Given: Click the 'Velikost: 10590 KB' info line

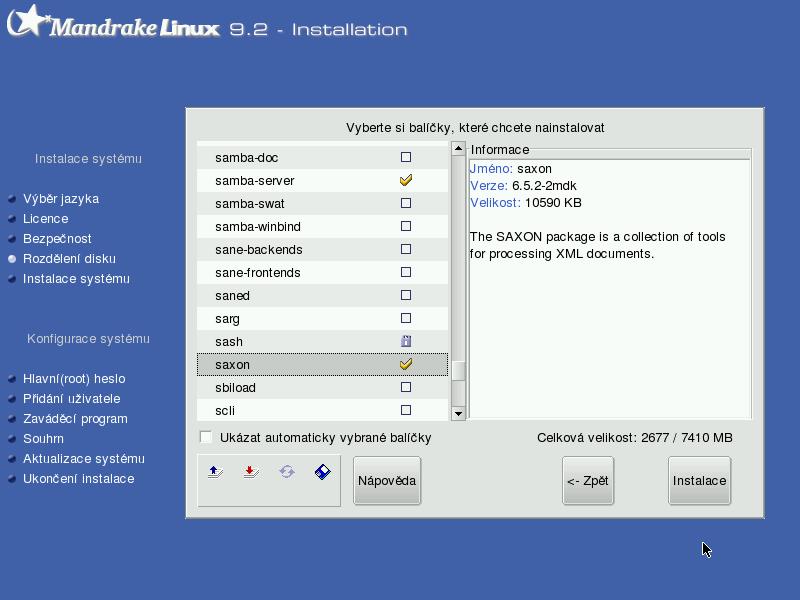Looking at the screenshot, I should [526, 203].
